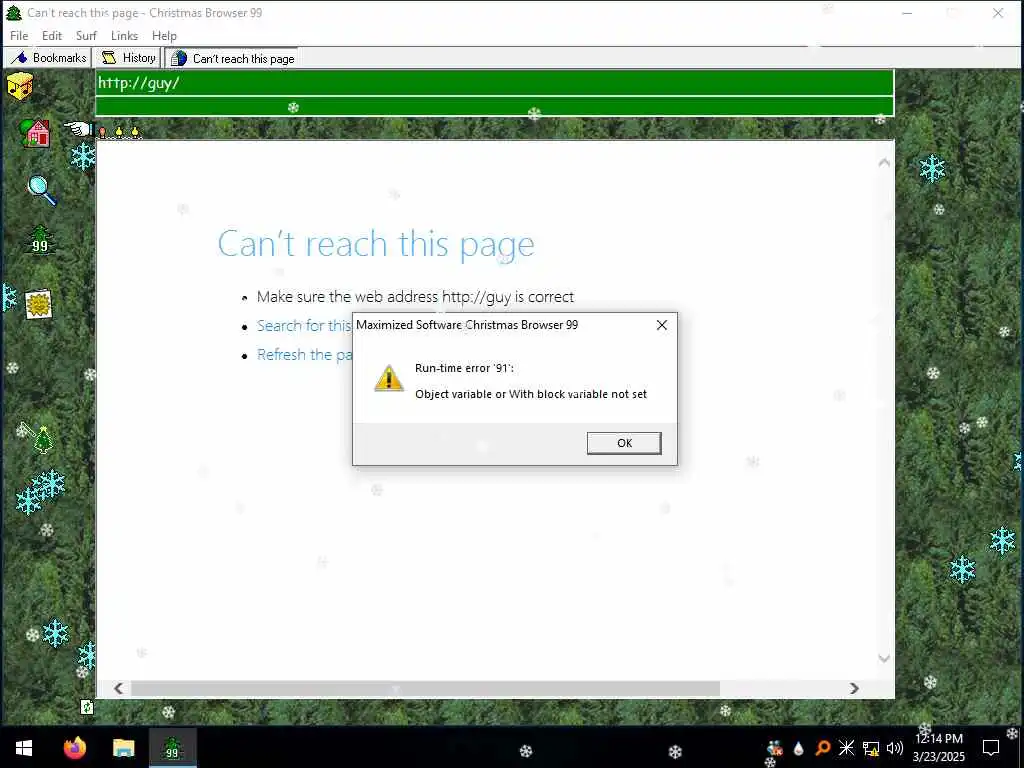Click the Make sure the web address line
The width and height of the screenshot is (1024, 768).
tap(415, 296)
